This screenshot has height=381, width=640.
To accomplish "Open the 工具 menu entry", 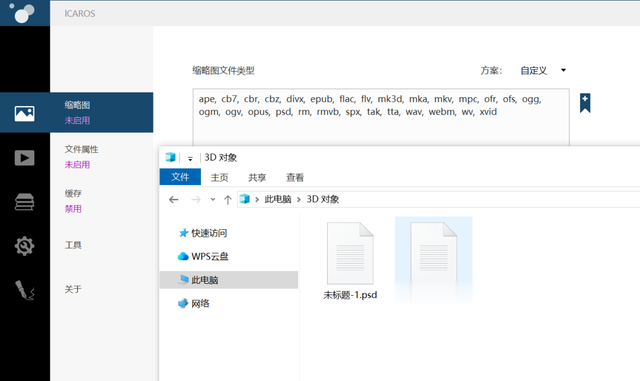I will click(73, 245).
